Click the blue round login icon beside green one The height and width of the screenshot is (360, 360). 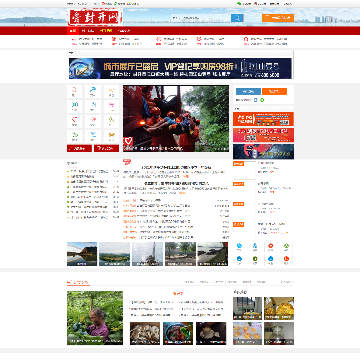point(256,100)
